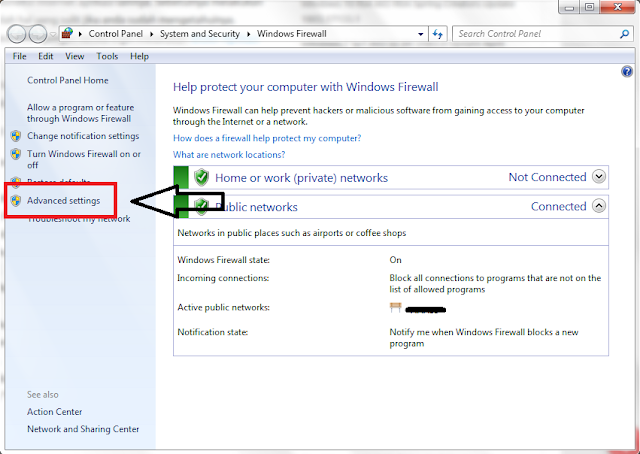Click the Back navigation arrow button

click(17, 34)
